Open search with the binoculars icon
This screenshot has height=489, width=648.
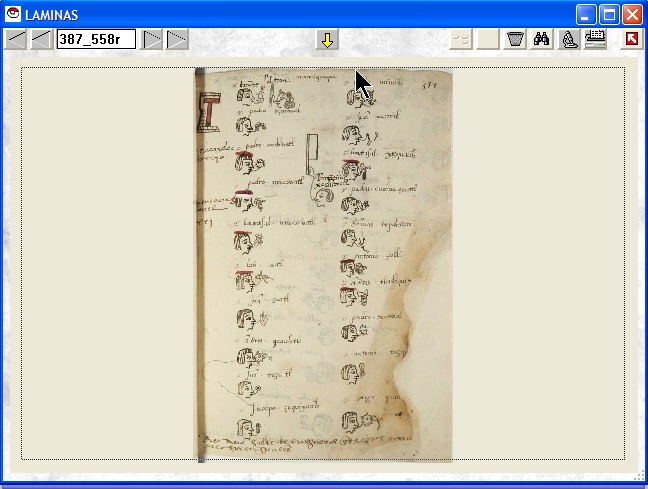coord(542,40)
